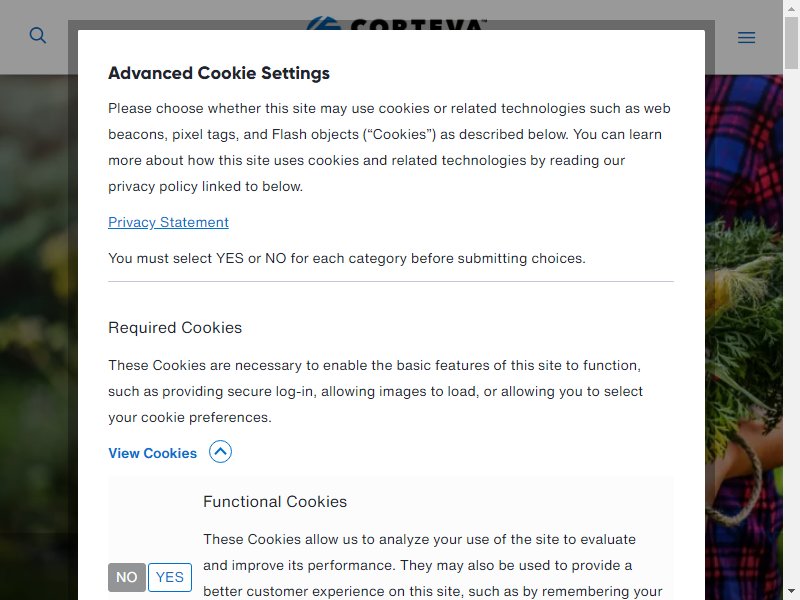Select NO for Functional Cookies
The height and width of the screenshot is (600, 800).
click(127, 577)
